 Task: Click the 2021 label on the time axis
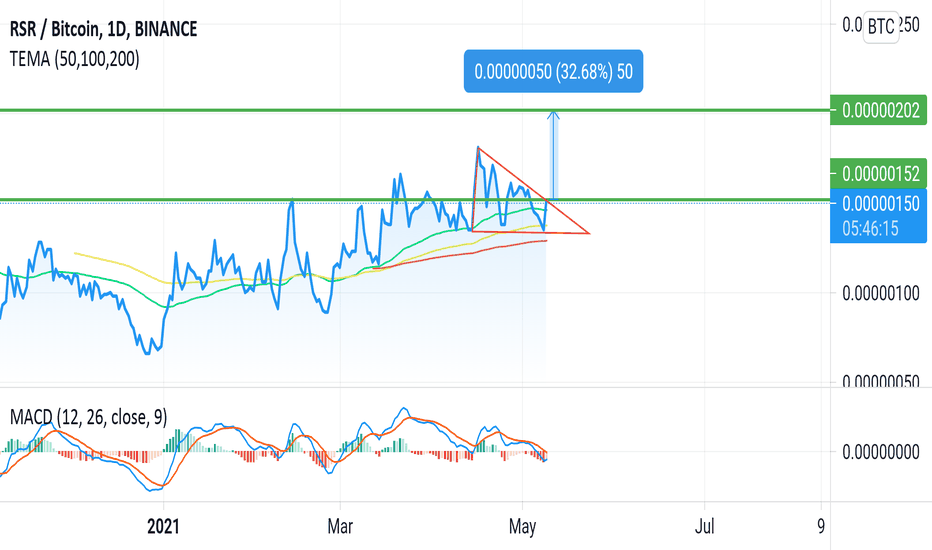163,526
